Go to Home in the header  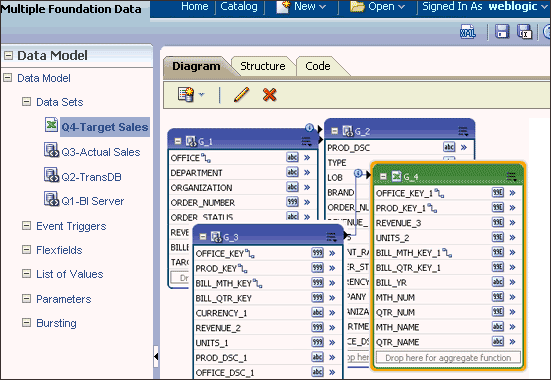coord(194,6)
